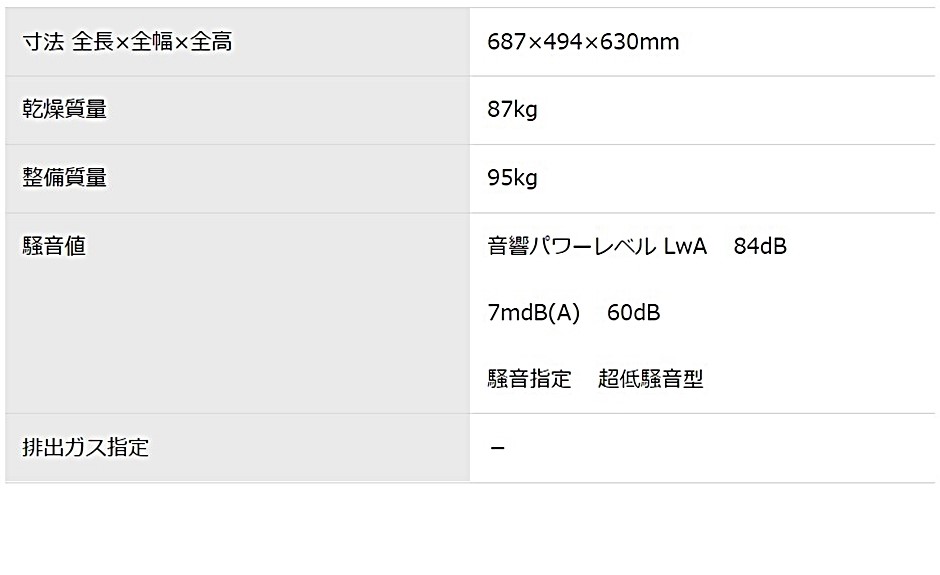Image resolution: width=940 pixels, height=575 pixels.
Task: Click the 騒音値 row label
Action: click(x=54, y=246)
